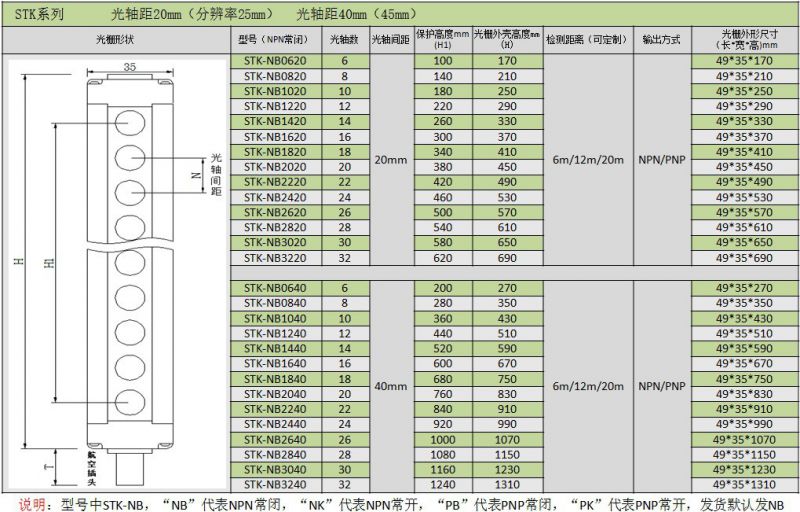Click the STK-NB0620 model cell
Screen dimensions: 800x512
tap(273, 61)
